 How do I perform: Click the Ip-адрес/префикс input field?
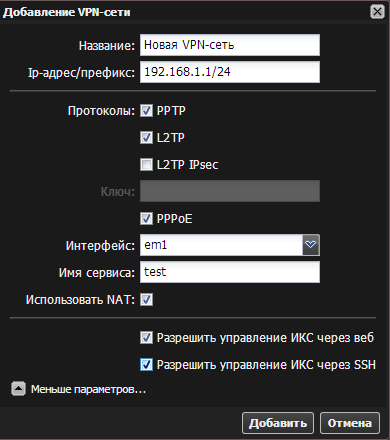(230, 72)
